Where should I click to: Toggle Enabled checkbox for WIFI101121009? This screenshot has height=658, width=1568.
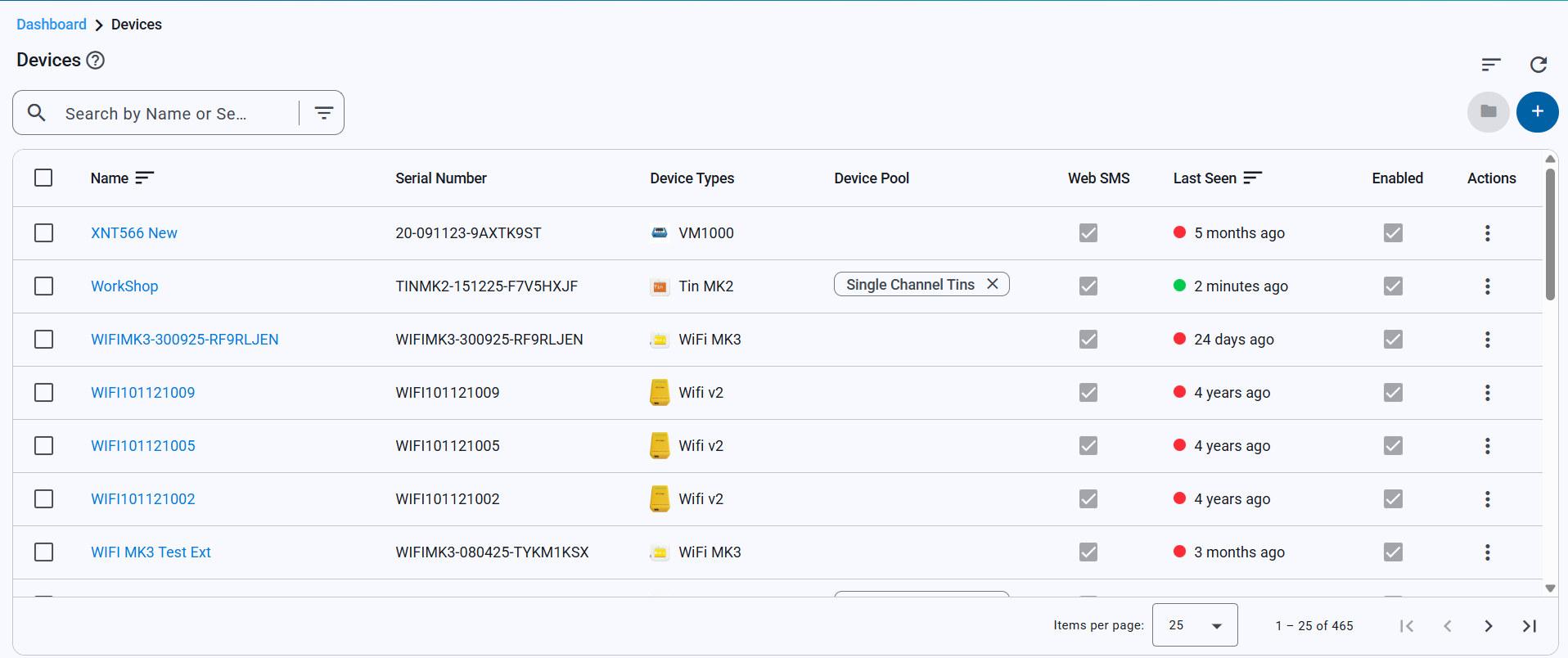point(1393,393)
